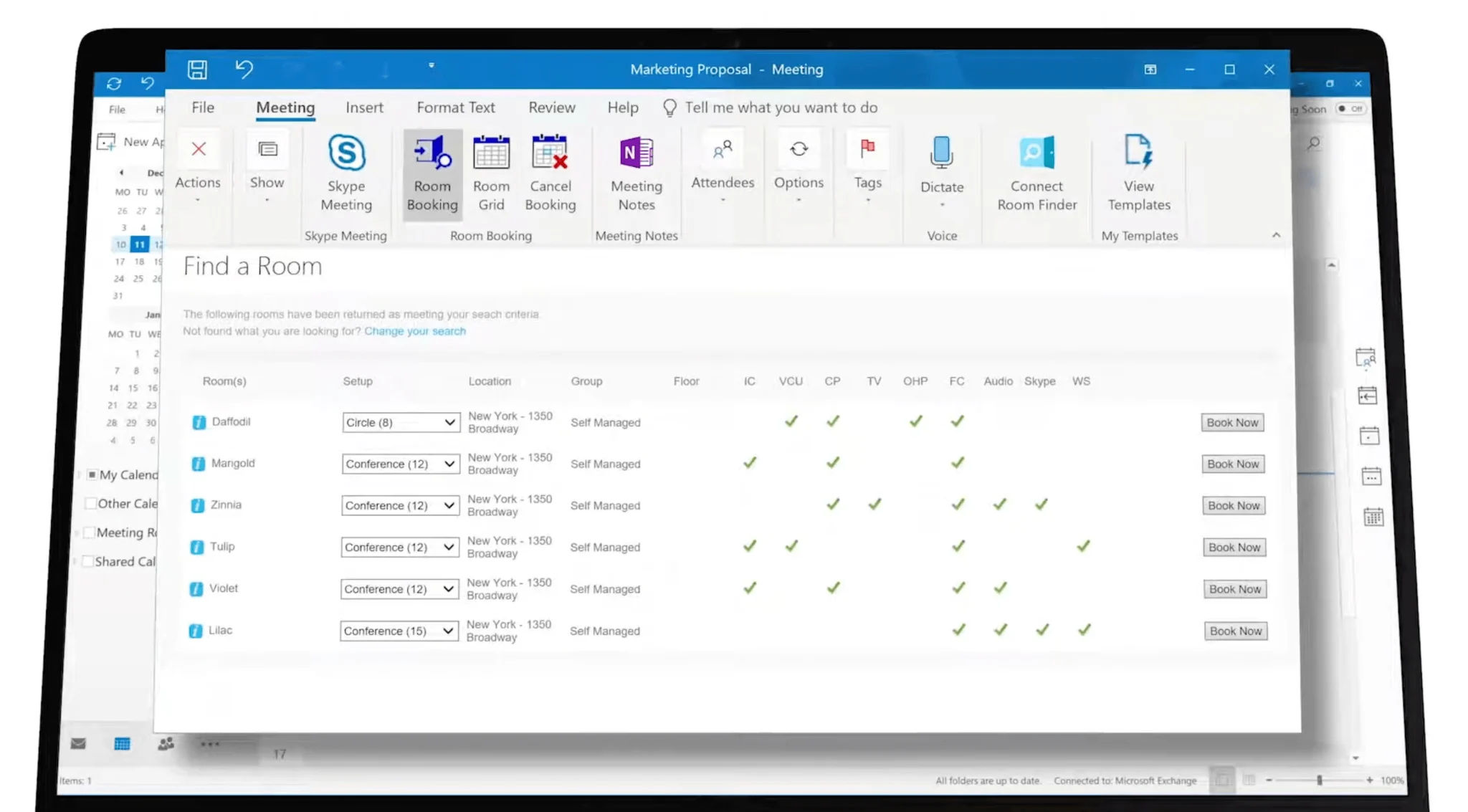
Task: Click Book Now for Tulip
Action: 1234,547
